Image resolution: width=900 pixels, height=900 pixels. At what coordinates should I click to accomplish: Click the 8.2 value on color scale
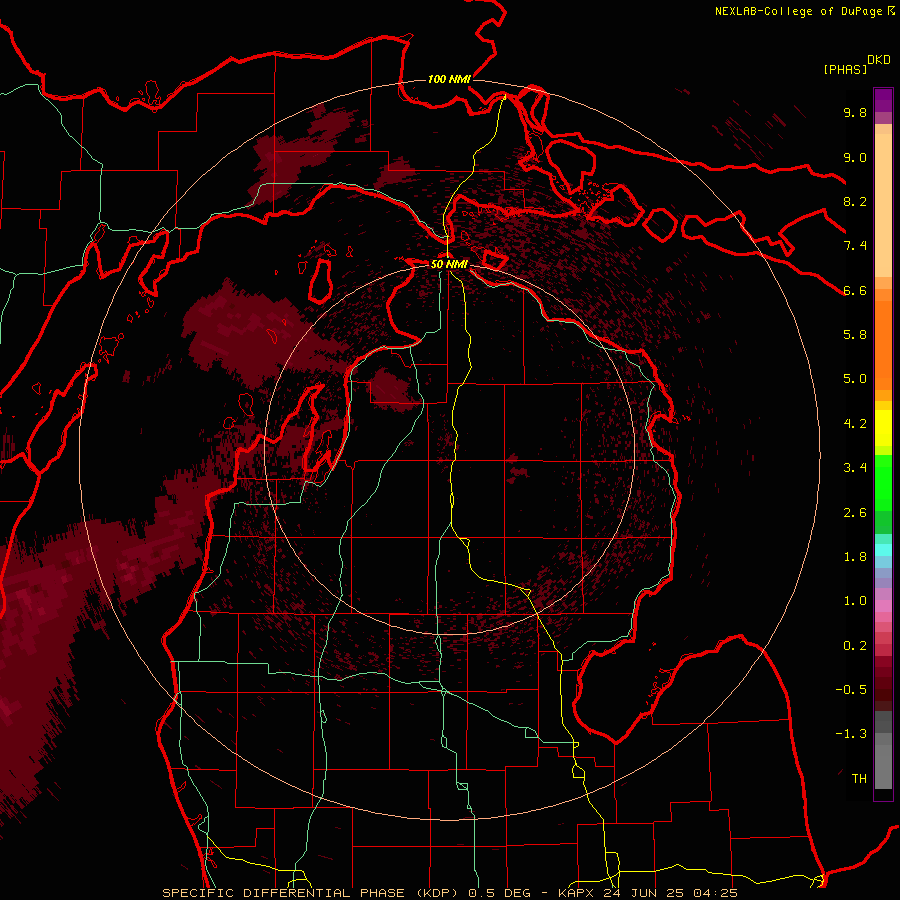855,201
